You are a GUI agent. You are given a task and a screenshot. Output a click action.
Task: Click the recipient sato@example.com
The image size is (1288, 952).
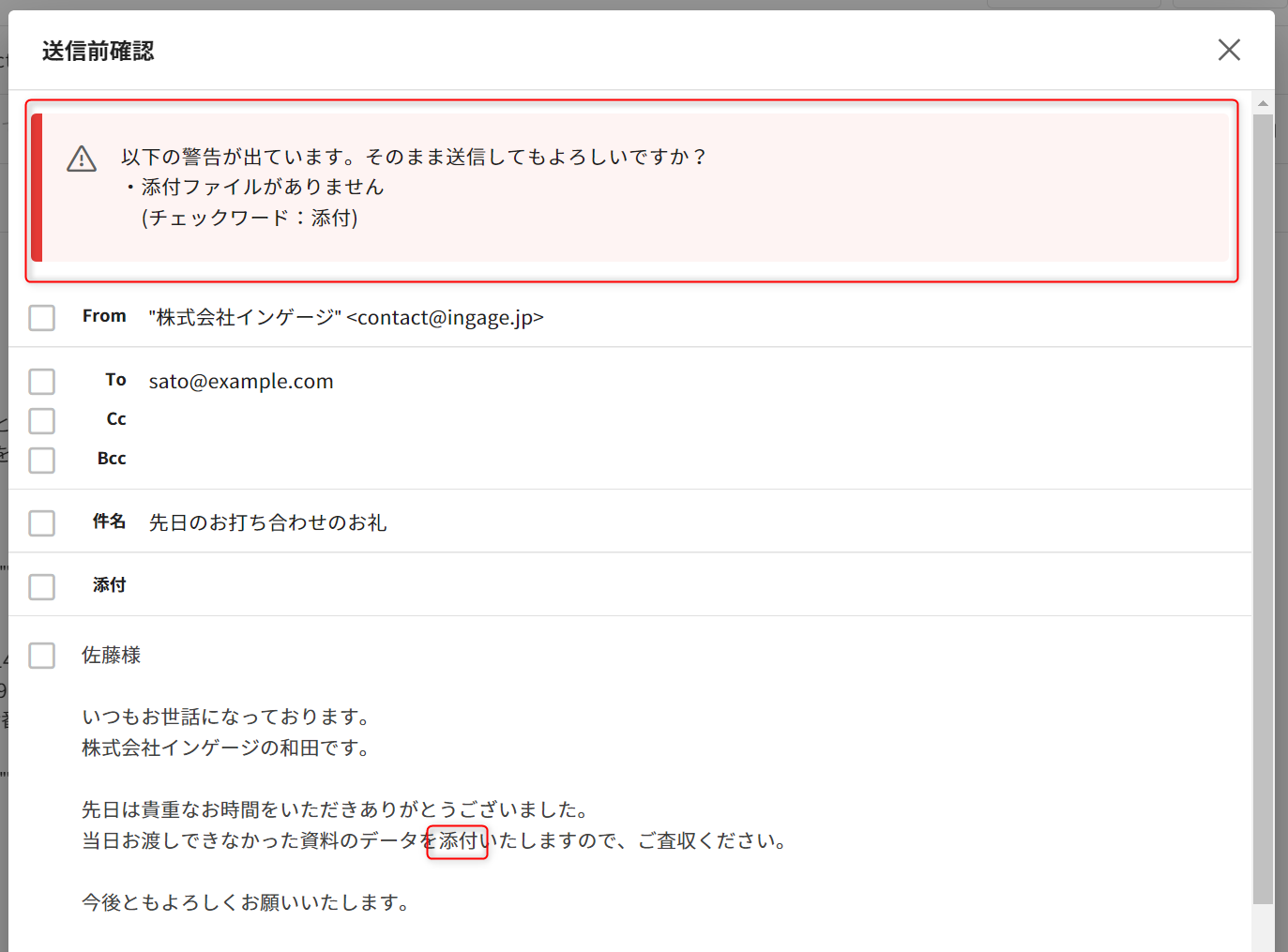[241, 382]
